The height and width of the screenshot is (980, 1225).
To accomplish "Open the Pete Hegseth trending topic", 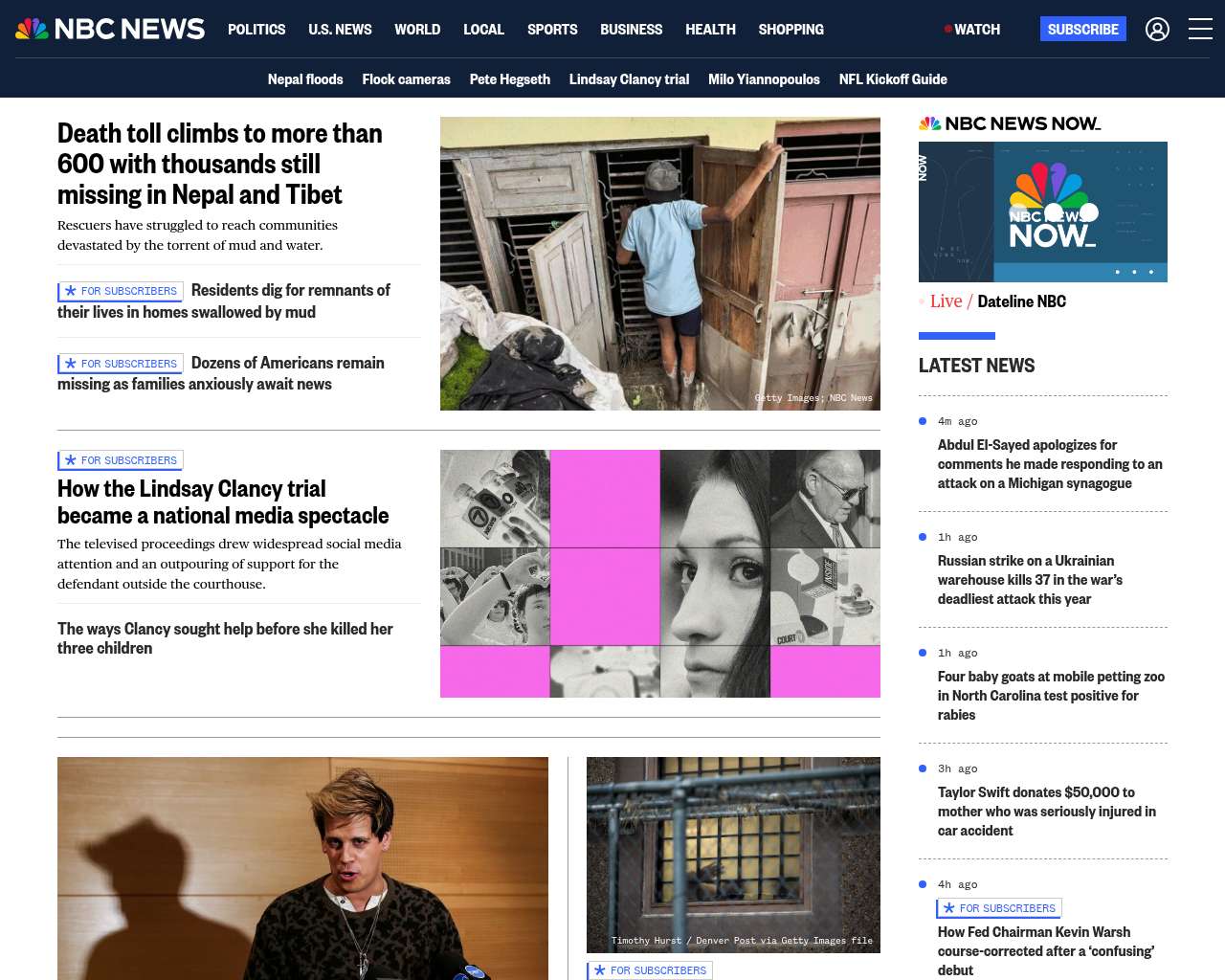I will [509, 78].
